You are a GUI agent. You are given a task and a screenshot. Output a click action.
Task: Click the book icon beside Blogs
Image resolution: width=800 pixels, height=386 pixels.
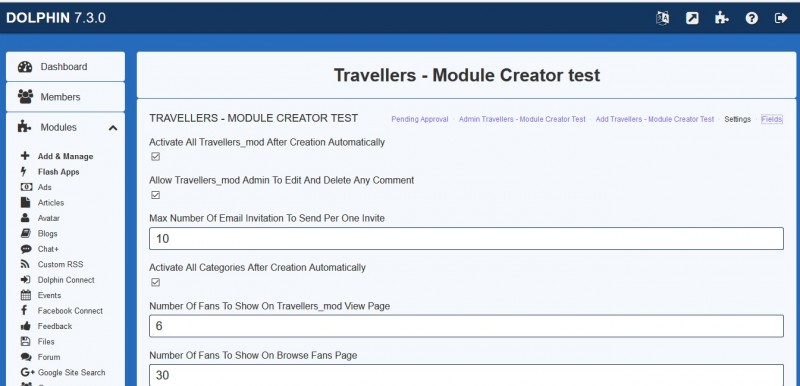point(26,234)
